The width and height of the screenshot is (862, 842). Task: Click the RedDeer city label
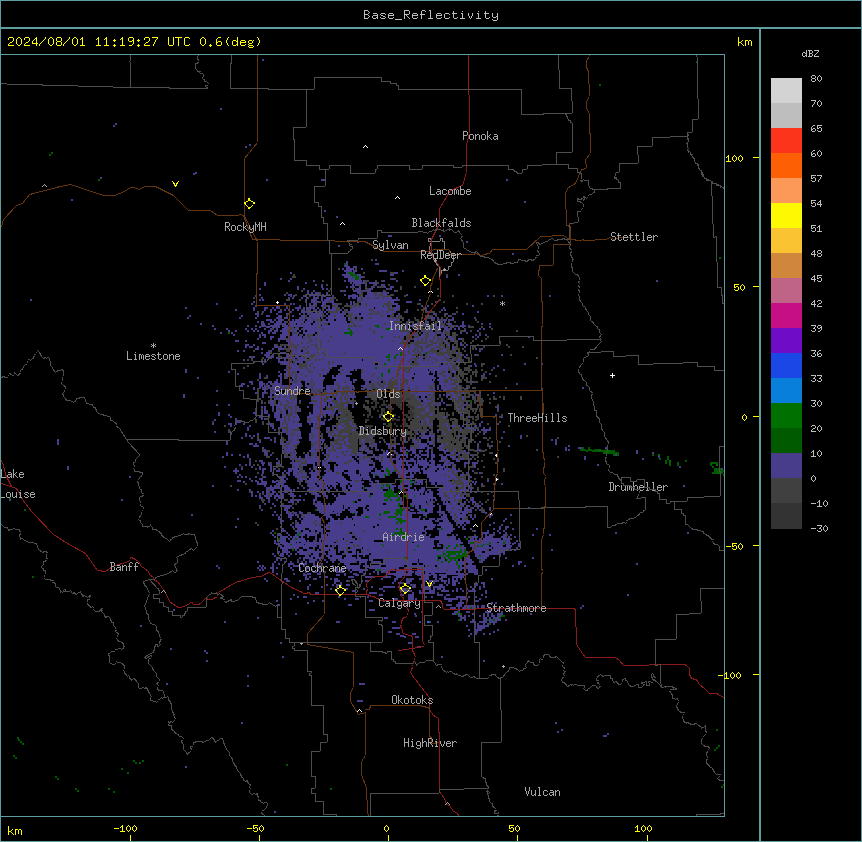click(440, 255)
